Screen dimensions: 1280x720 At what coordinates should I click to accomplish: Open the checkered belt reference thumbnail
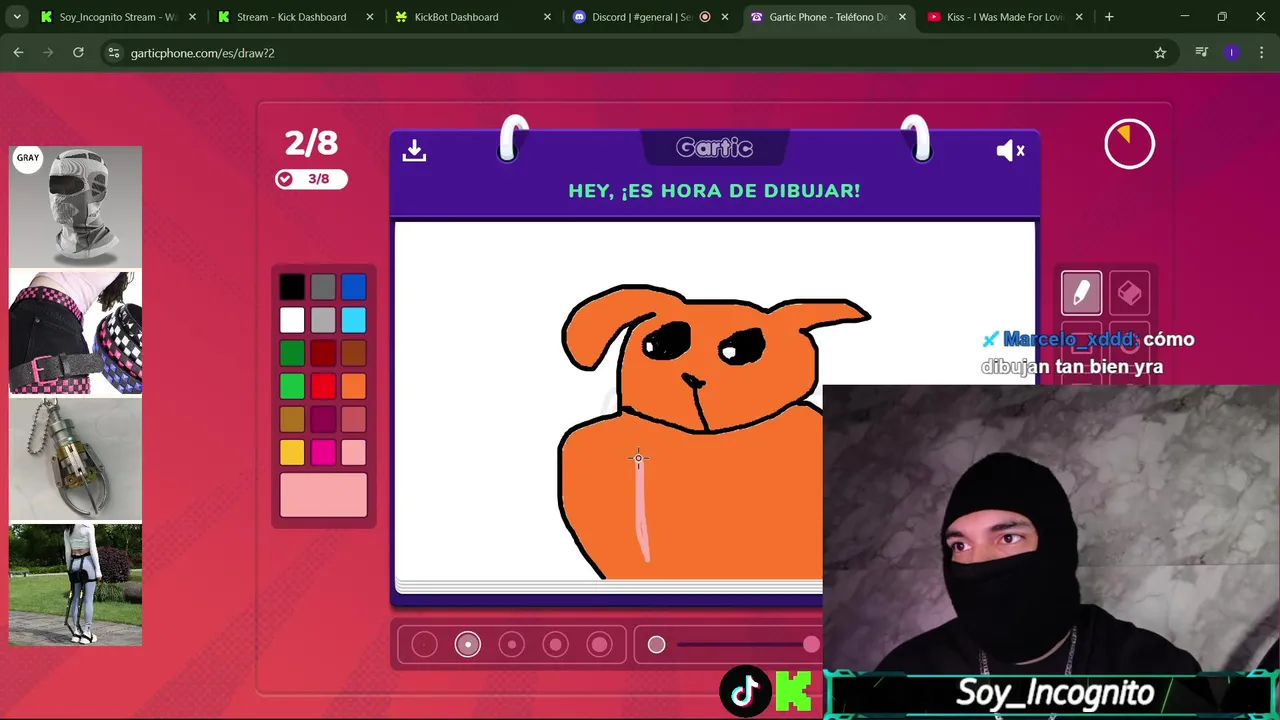tap(76, 333)
